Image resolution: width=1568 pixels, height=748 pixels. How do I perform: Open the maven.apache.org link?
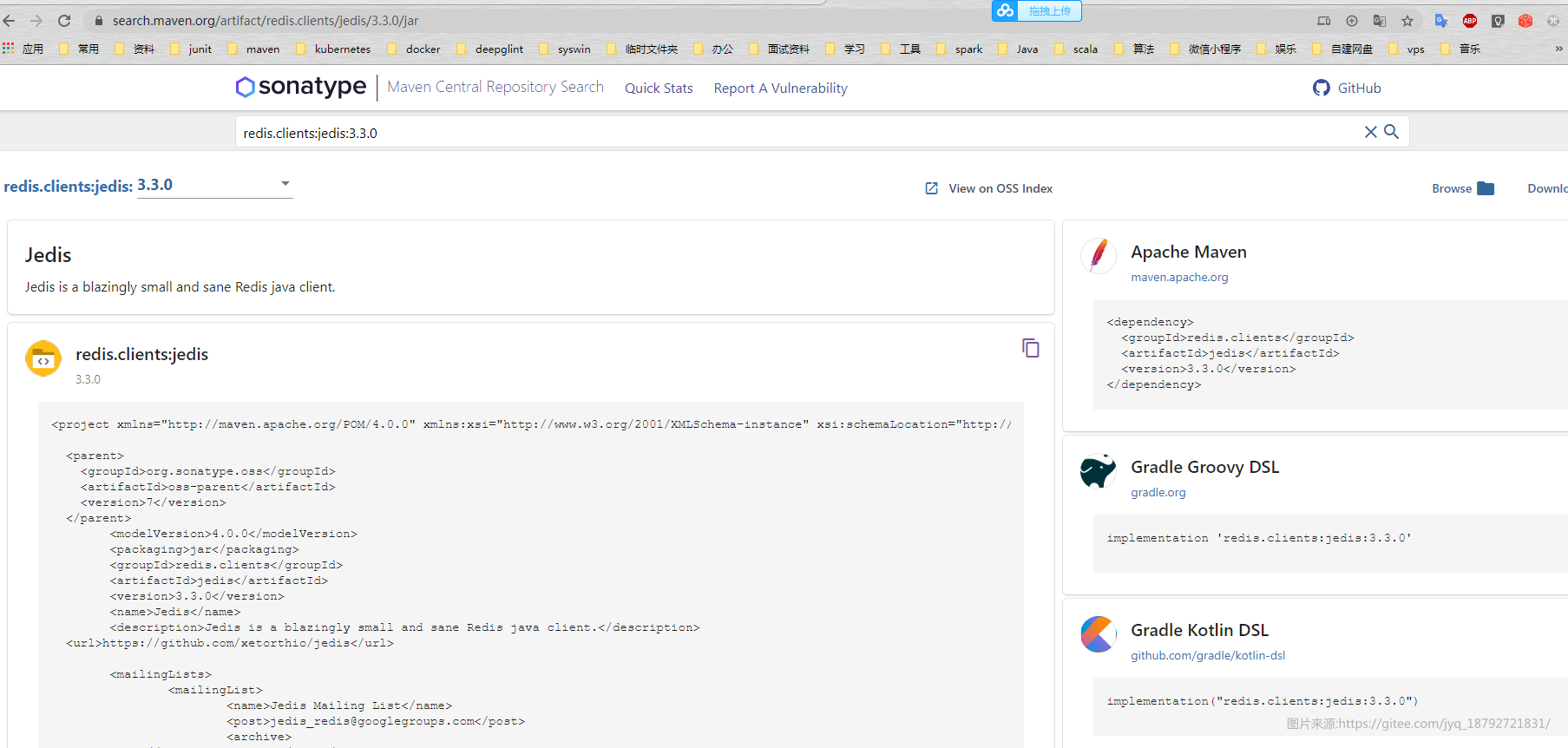(1179, 278)
